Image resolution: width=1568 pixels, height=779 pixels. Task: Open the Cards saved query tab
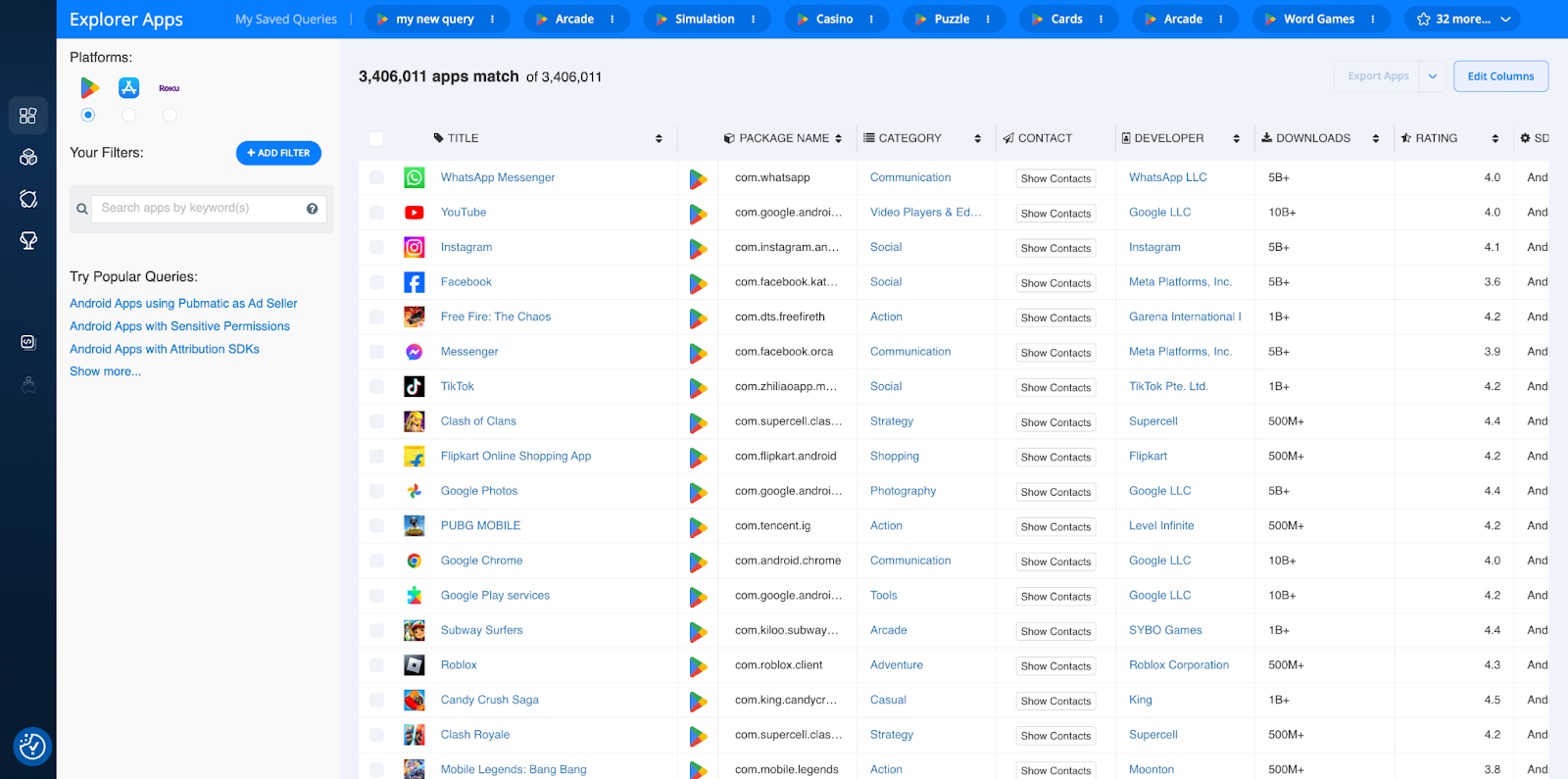[x=1067, y=19]
